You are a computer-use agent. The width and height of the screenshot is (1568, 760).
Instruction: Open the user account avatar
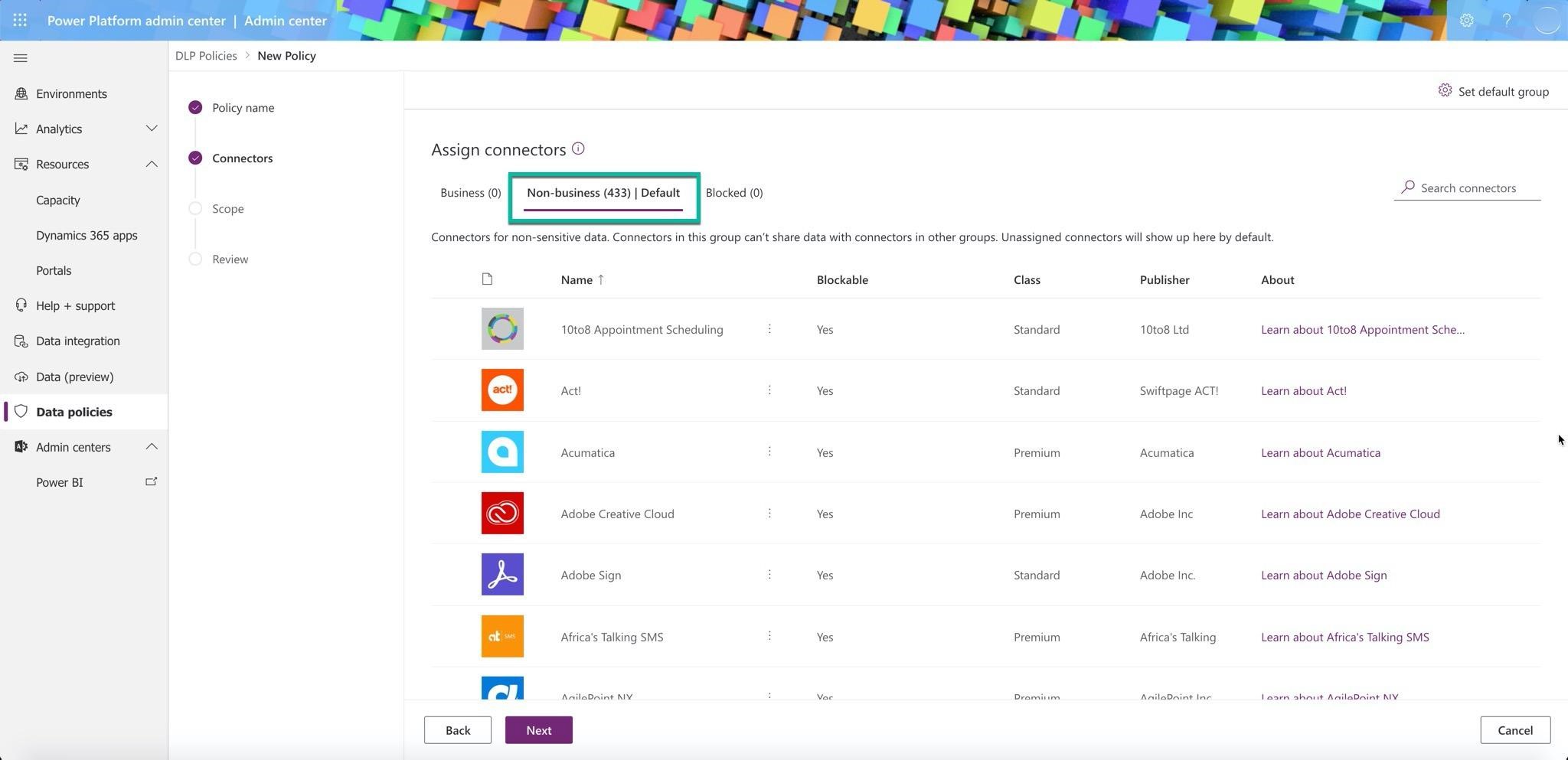tap(1547, 21)
